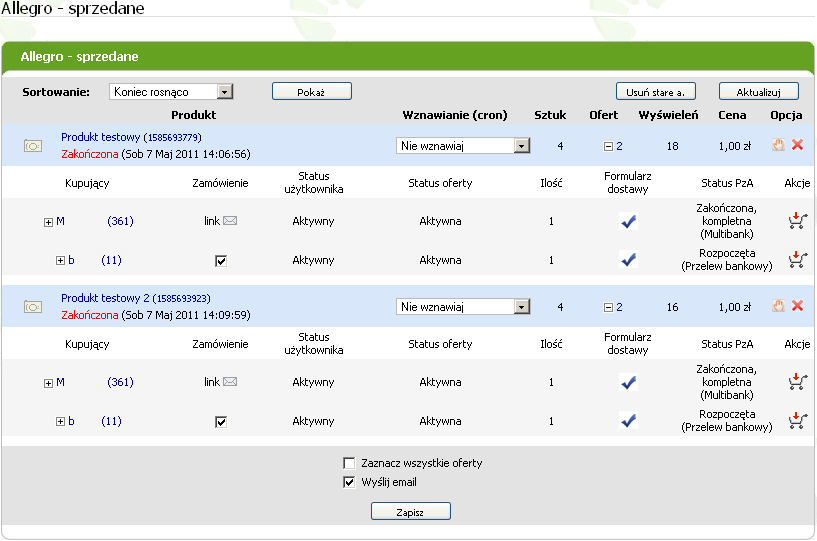Screen dimensions: 817x541
Task: Expand buyer M row in first product
Action: click(48, 223)
